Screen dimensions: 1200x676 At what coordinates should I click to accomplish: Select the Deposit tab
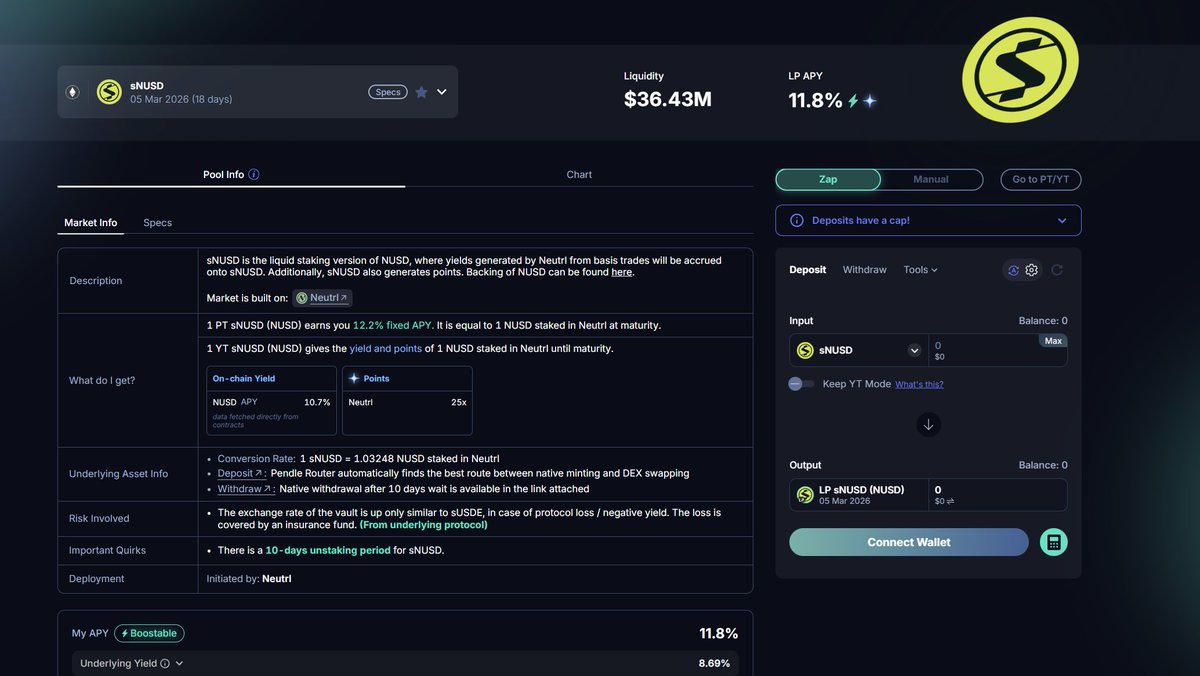[808, 270]
